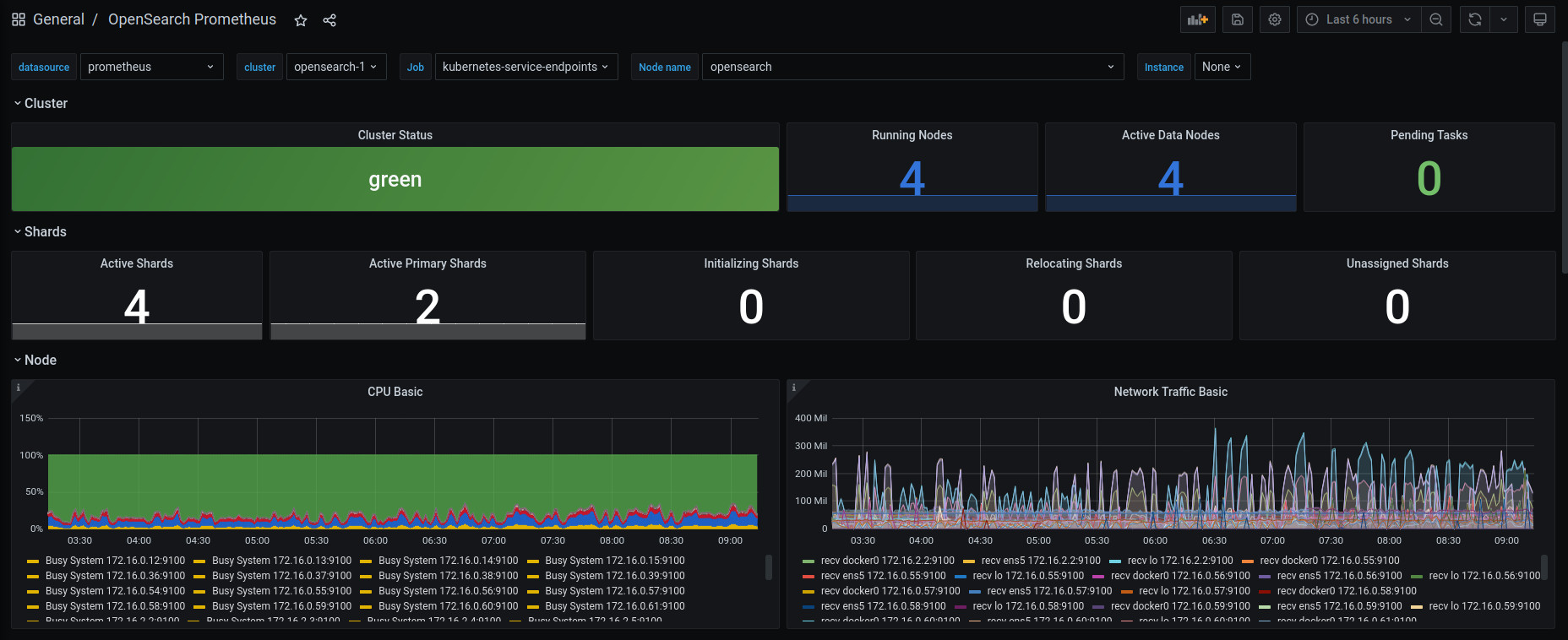1568x640 pixels.
Task: Zoom out the time range
Action: click(x=1436, y=19)
